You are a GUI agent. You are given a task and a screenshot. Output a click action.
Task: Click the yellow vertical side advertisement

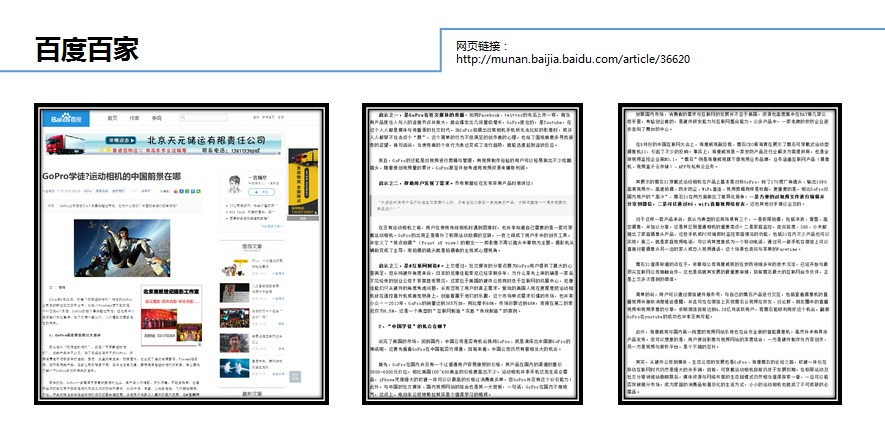pos(303,183)
